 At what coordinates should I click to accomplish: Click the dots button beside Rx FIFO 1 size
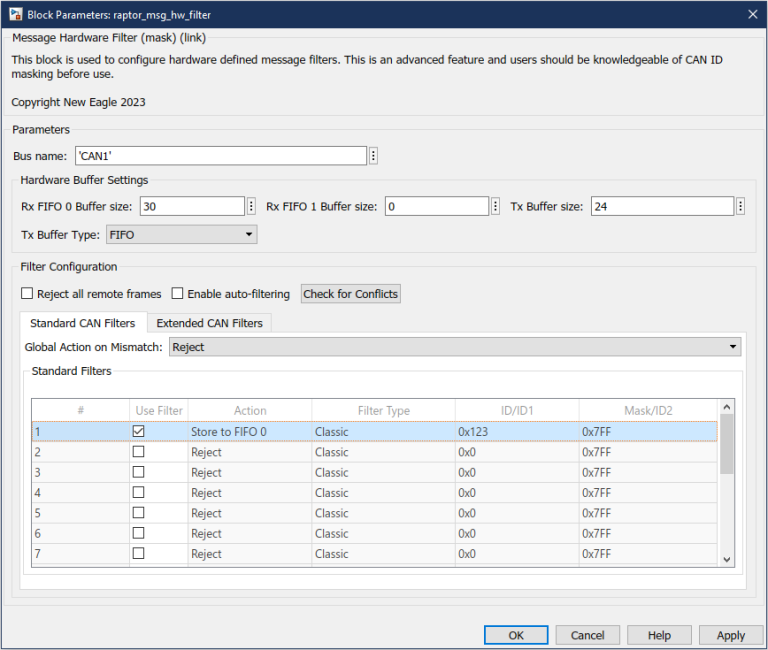495,206
